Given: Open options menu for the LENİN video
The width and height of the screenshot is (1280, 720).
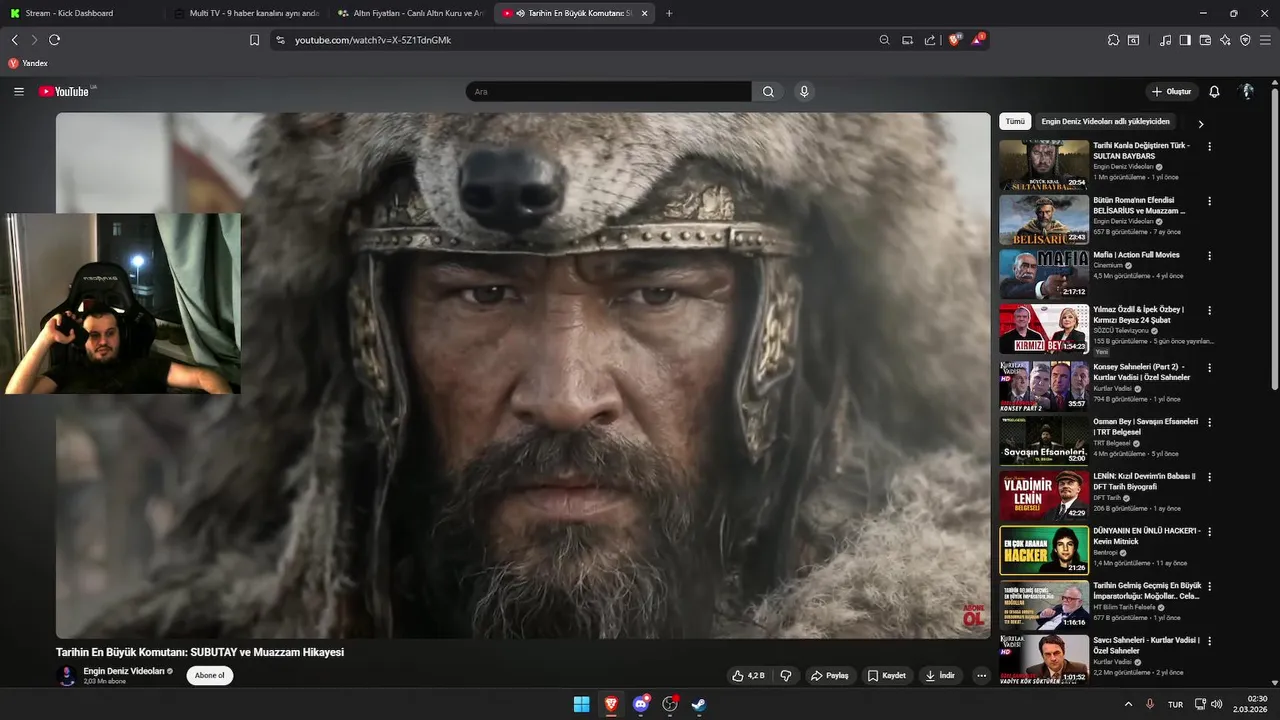Looking at the screenshot, I should tap(1209, 477).
